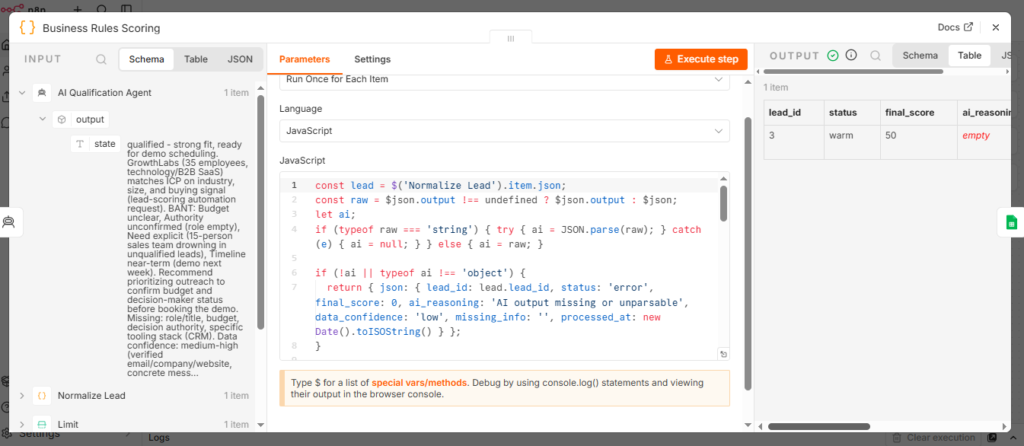Click the qualified strong fit state value text
This screenshot has width=1024, height=446.
point(187,261)
